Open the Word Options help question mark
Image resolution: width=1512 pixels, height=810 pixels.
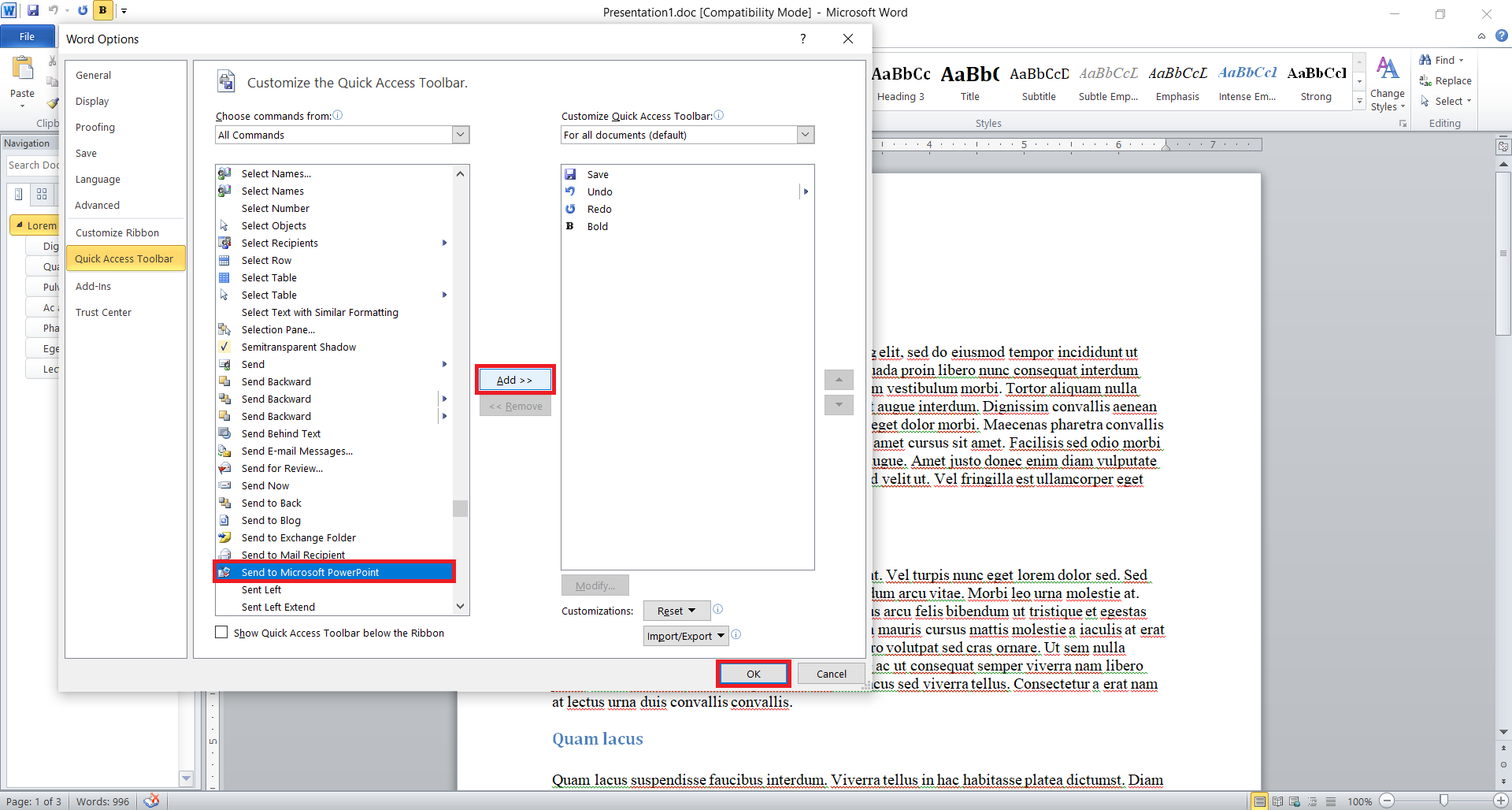(x=802, y=39)
